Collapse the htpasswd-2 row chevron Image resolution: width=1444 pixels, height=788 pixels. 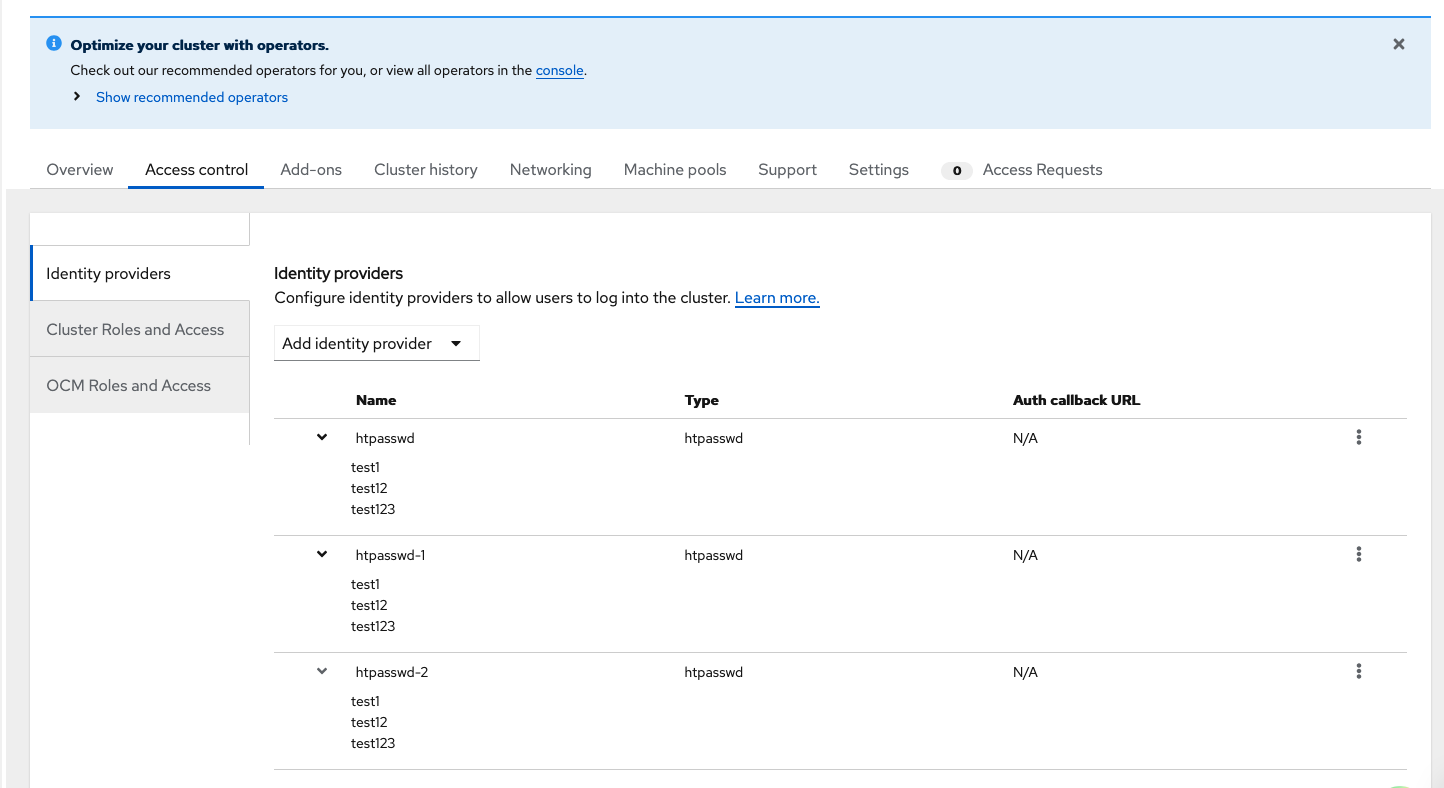click(322, 671)
